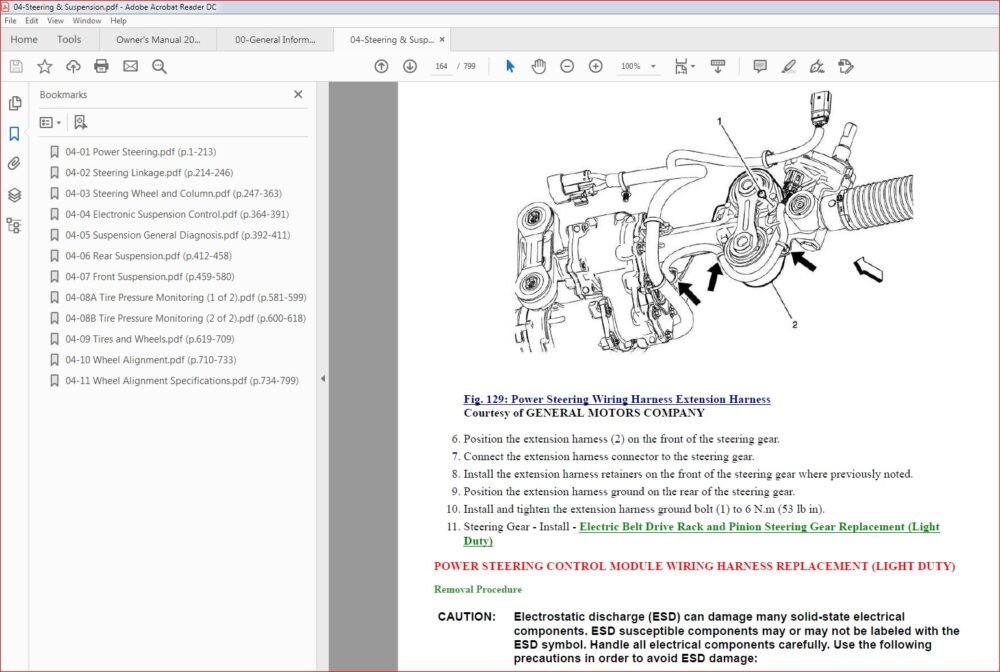Open bookmark 04-03 Steering Wheel and Column

point(173,193)
